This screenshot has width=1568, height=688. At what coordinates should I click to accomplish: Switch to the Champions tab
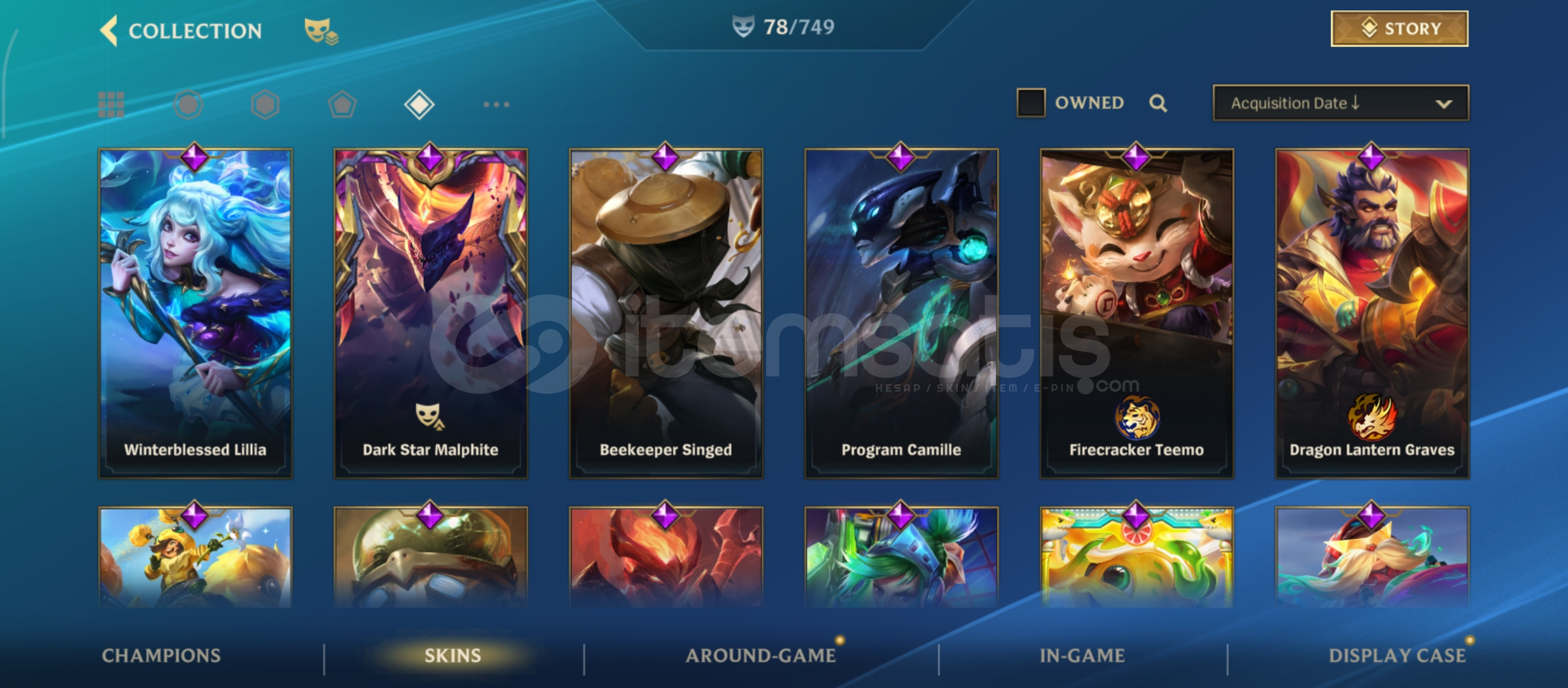click(161, 656)
